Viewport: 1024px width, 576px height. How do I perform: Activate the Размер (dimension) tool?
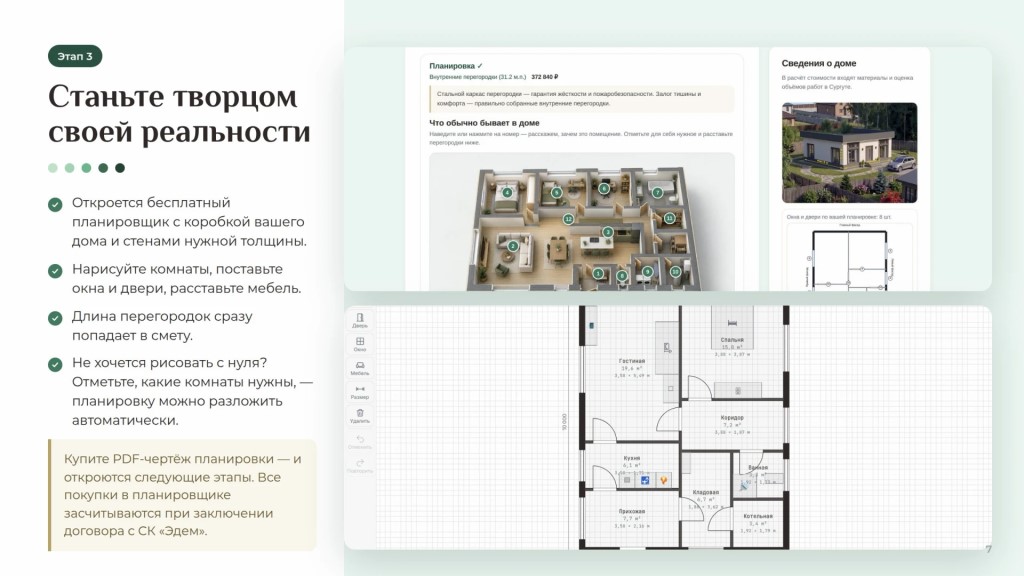click(x=360, y=391)
